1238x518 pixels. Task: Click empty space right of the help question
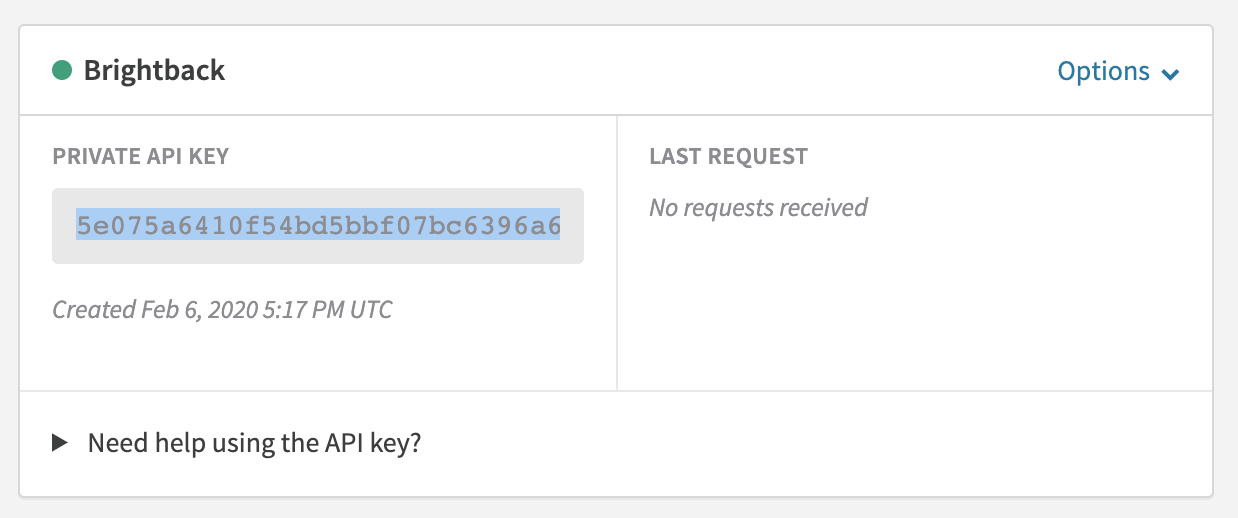pos(800,443)
